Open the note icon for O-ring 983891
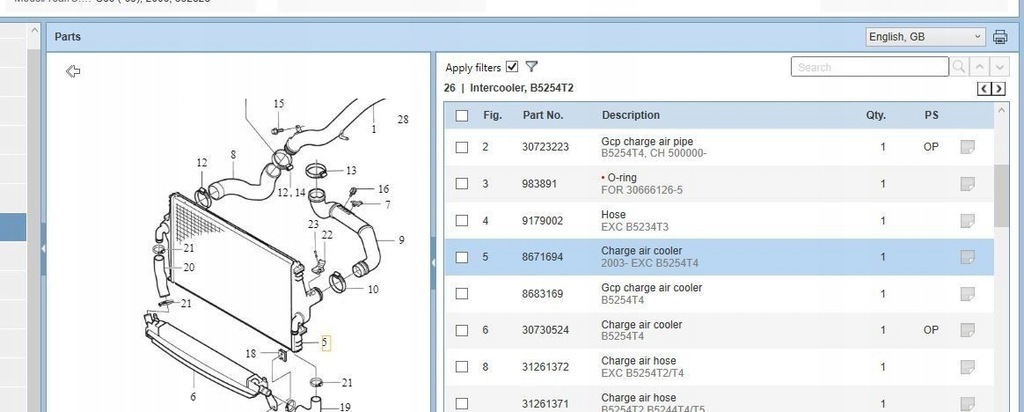The image size is (1024, 412). tap(967, 183)
